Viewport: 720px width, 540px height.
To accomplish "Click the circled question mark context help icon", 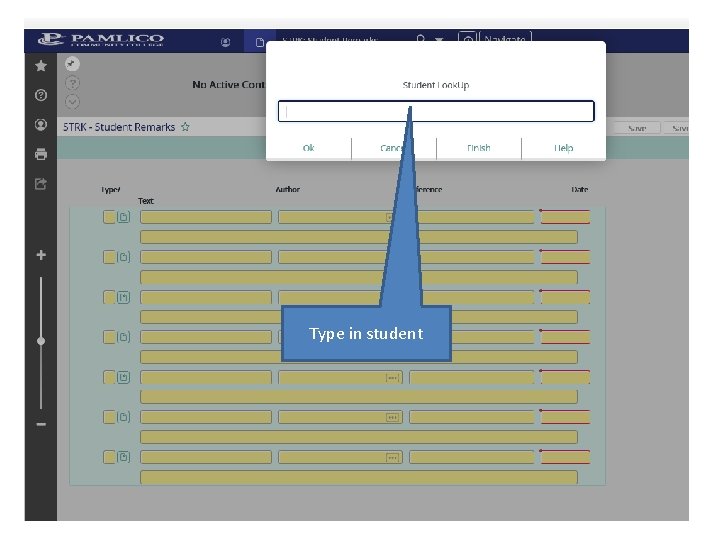I will (72, 83).
